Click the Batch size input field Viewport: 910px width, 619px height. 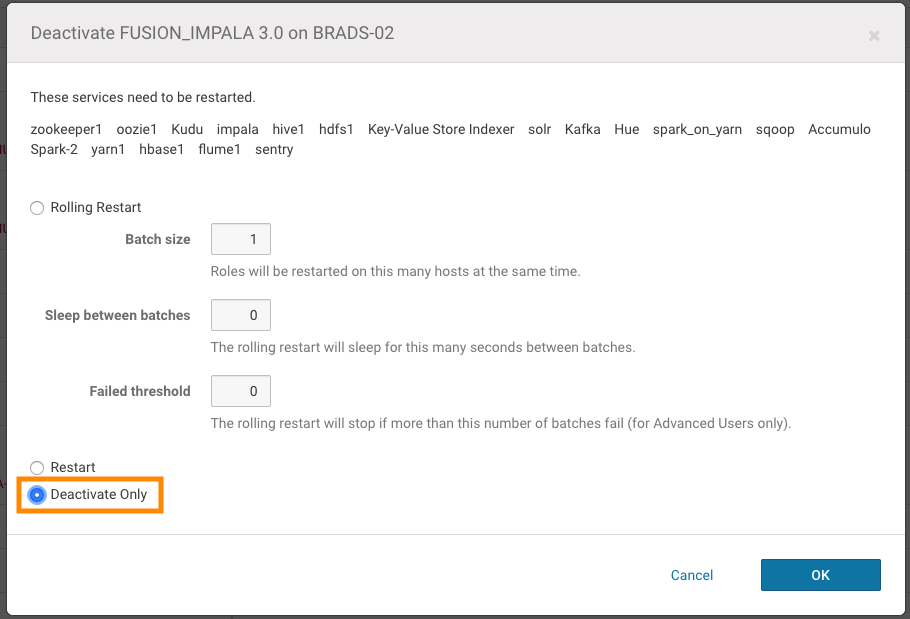pos(240,239)
